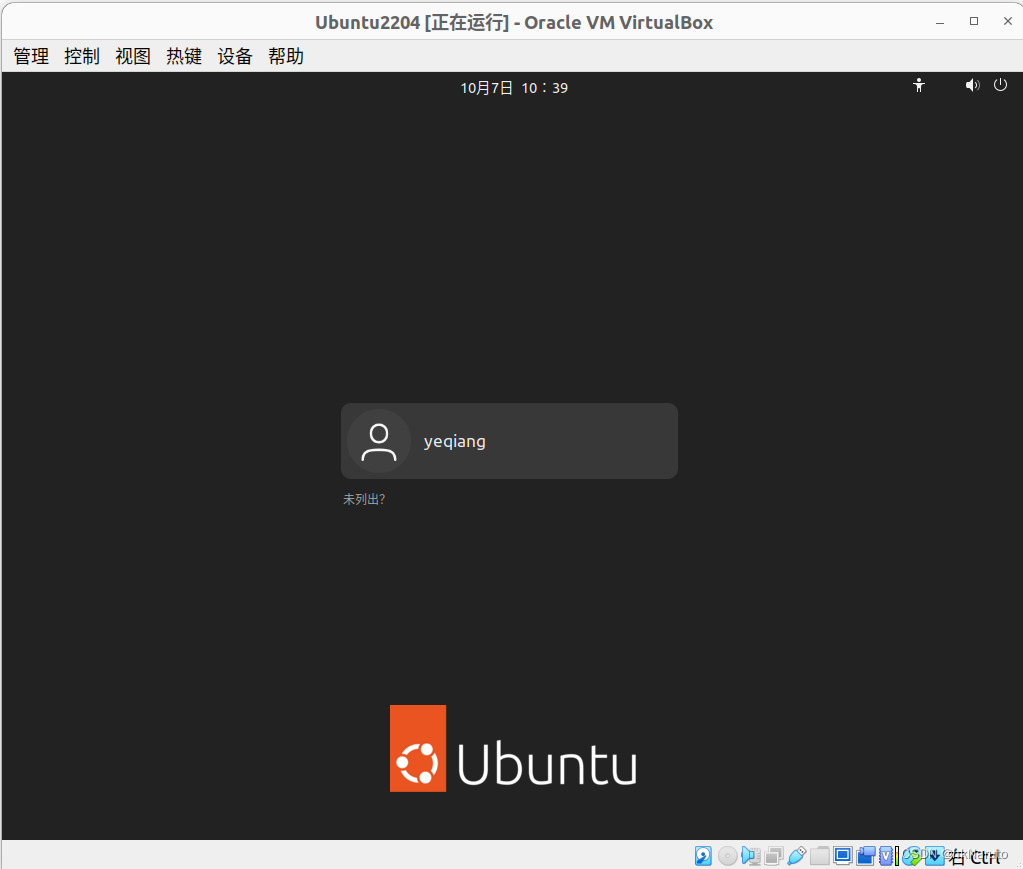1023x869 pixels.
Task: Click the virtualization CPU chip indicator
Action: [x=887, y=855]
